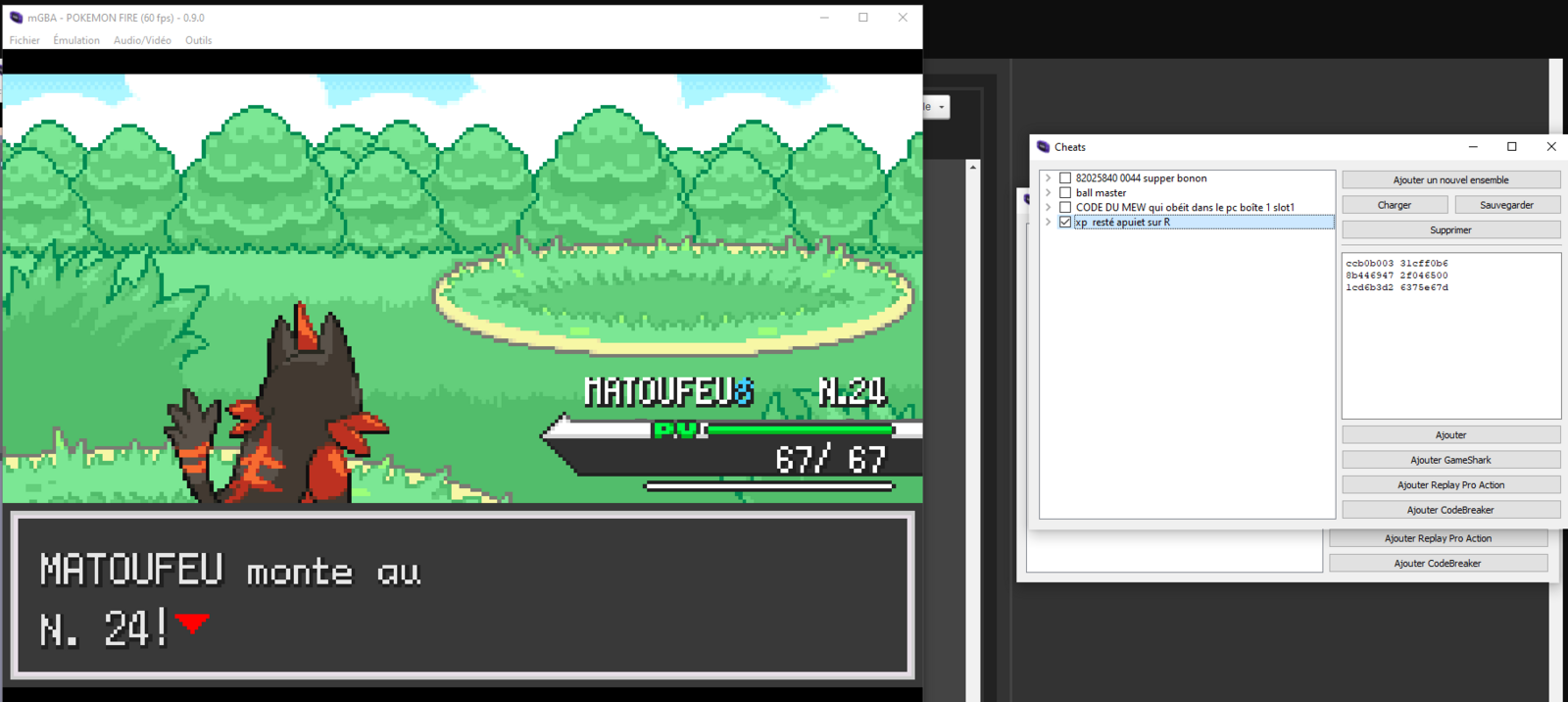The height and width of the screenshot is (702, 1568).
Task: Click the Supprimer button
Action: pyautogui.click(x=1450, y=230)
